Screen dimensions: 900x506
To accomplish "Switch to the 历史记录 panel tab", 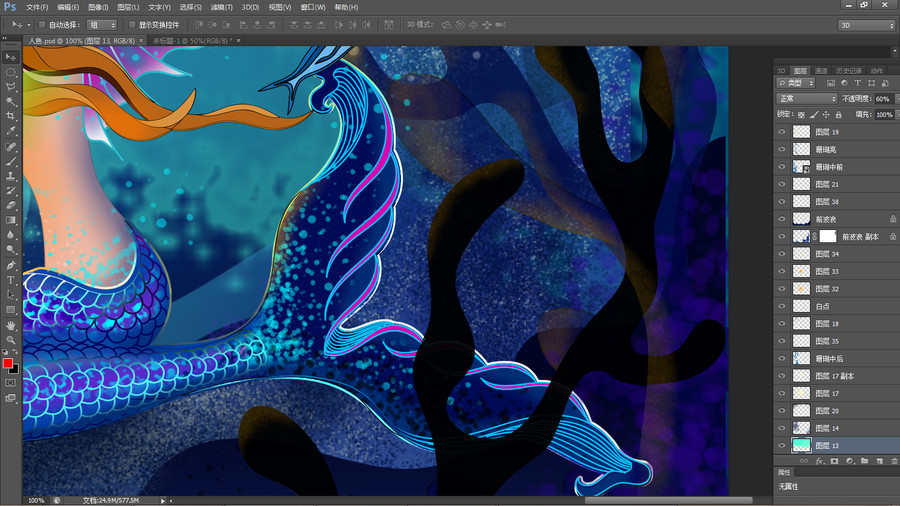I will coord(849,71).
